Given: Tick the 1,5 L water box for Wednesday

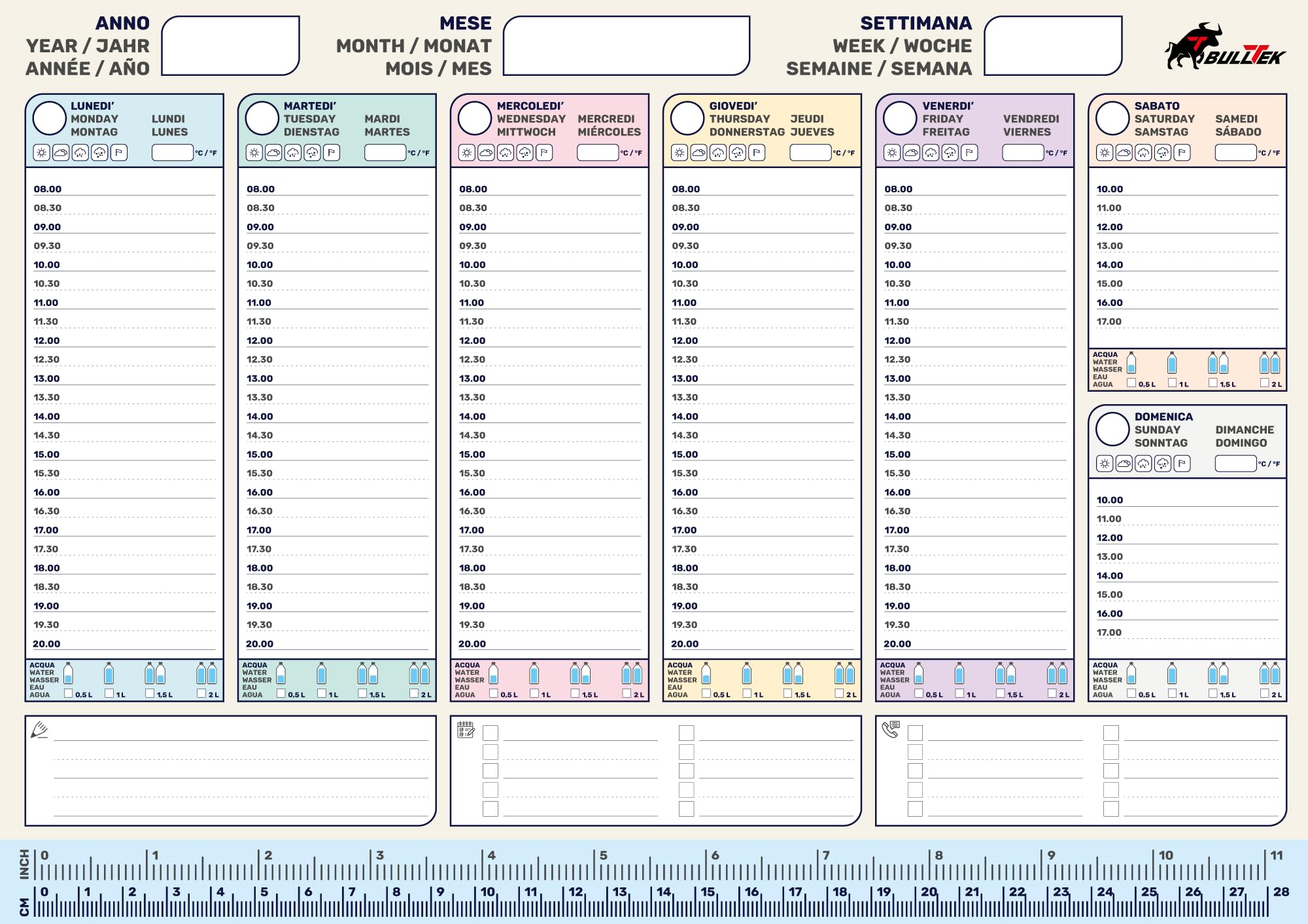Looking at the screenshot, I should [575, 693].
